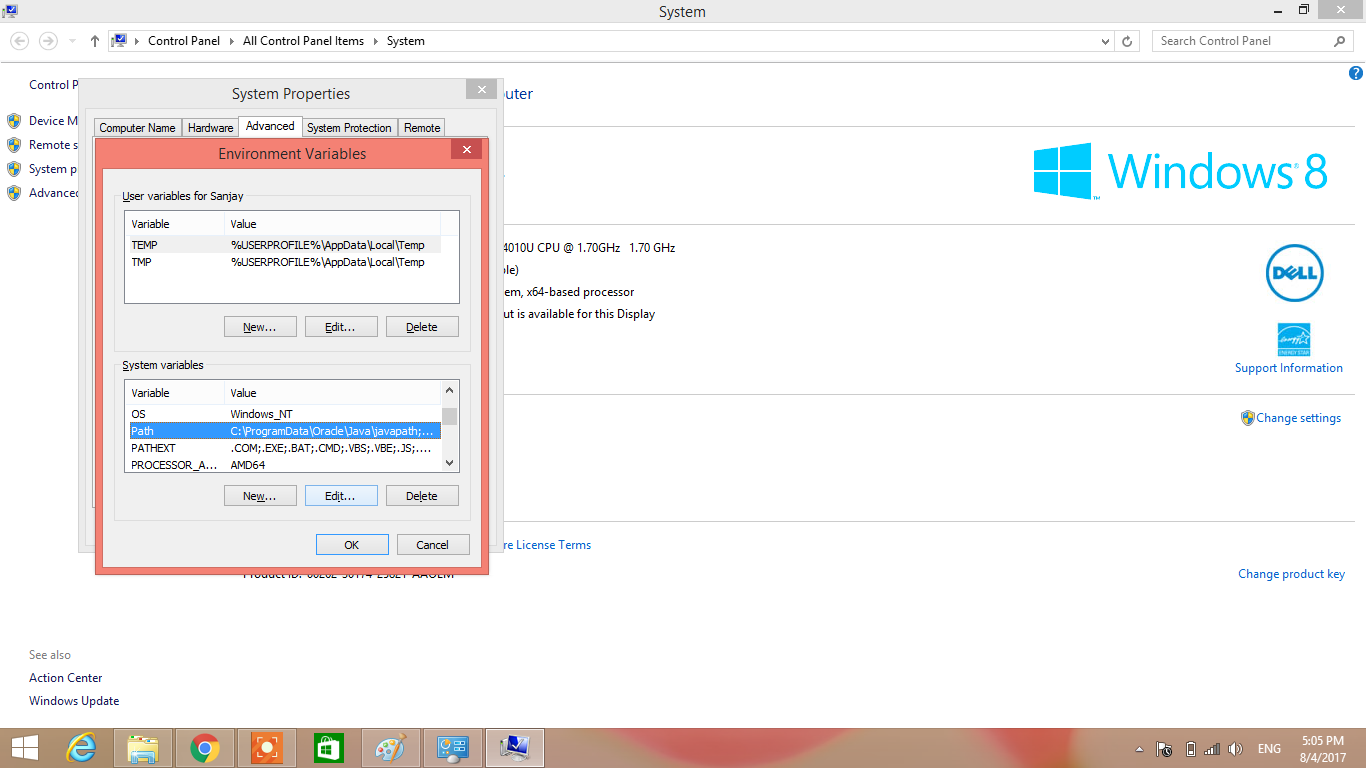This screenshot has height=768, width=1366.
Task: Switch to the Computer Name tab
Action: pos(137,128)
